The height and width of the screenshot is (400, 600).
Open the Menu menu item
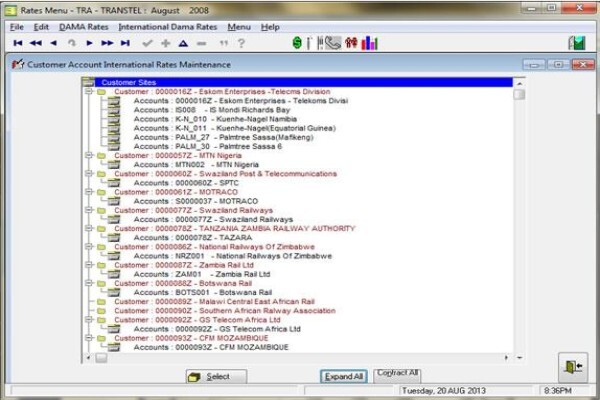[x=239, y=27]
